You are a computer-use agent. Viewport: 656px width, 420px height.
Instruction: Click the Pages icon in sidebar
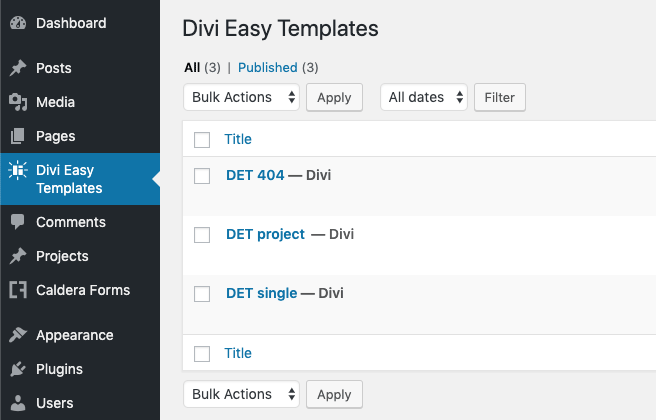[17, 136]
